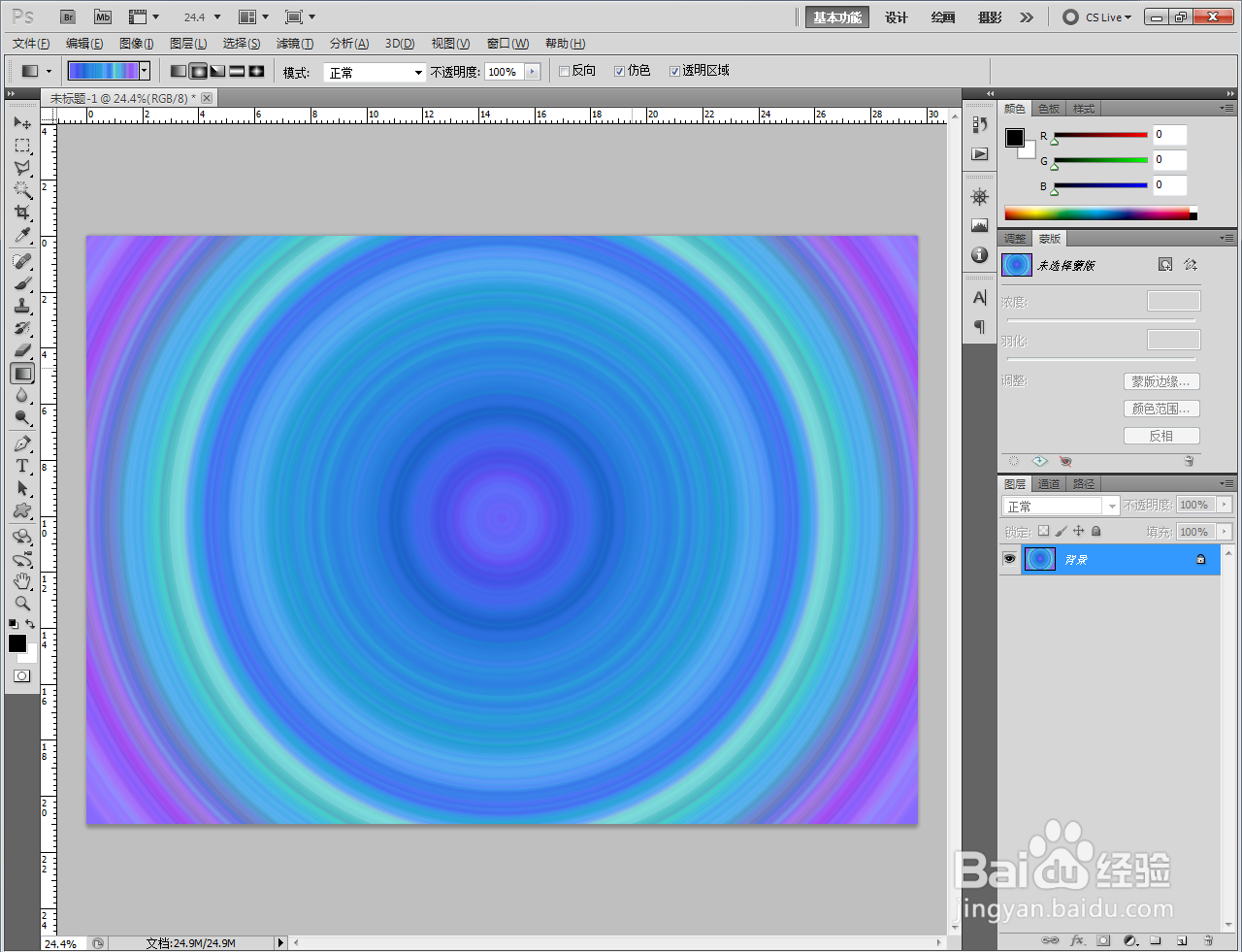Switch to the 设计 workspace
The height and width of the screenshot is (952, 1242).
tap(897, 17)
